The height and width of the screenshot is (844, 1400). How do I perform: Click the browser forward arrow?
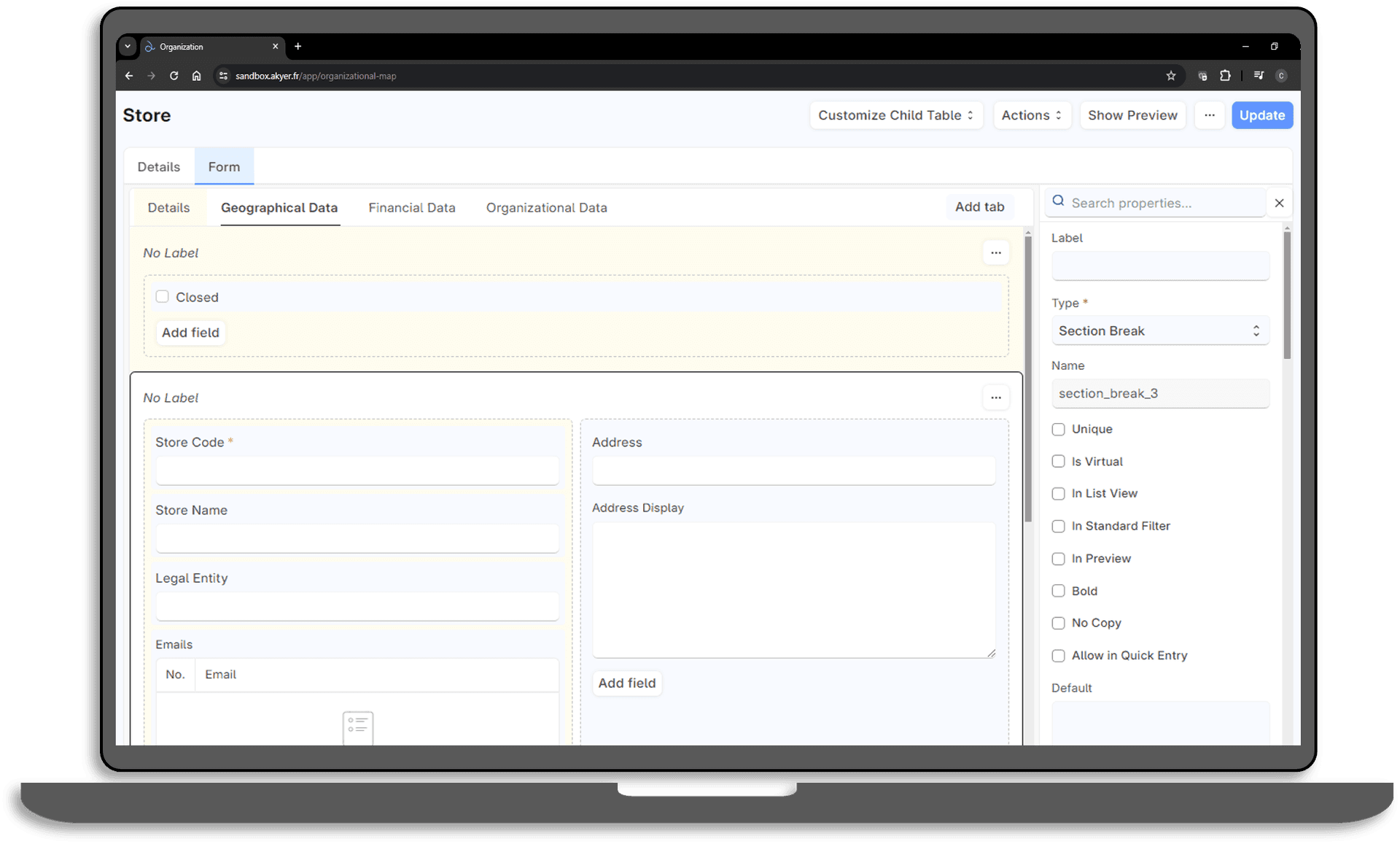151,76
